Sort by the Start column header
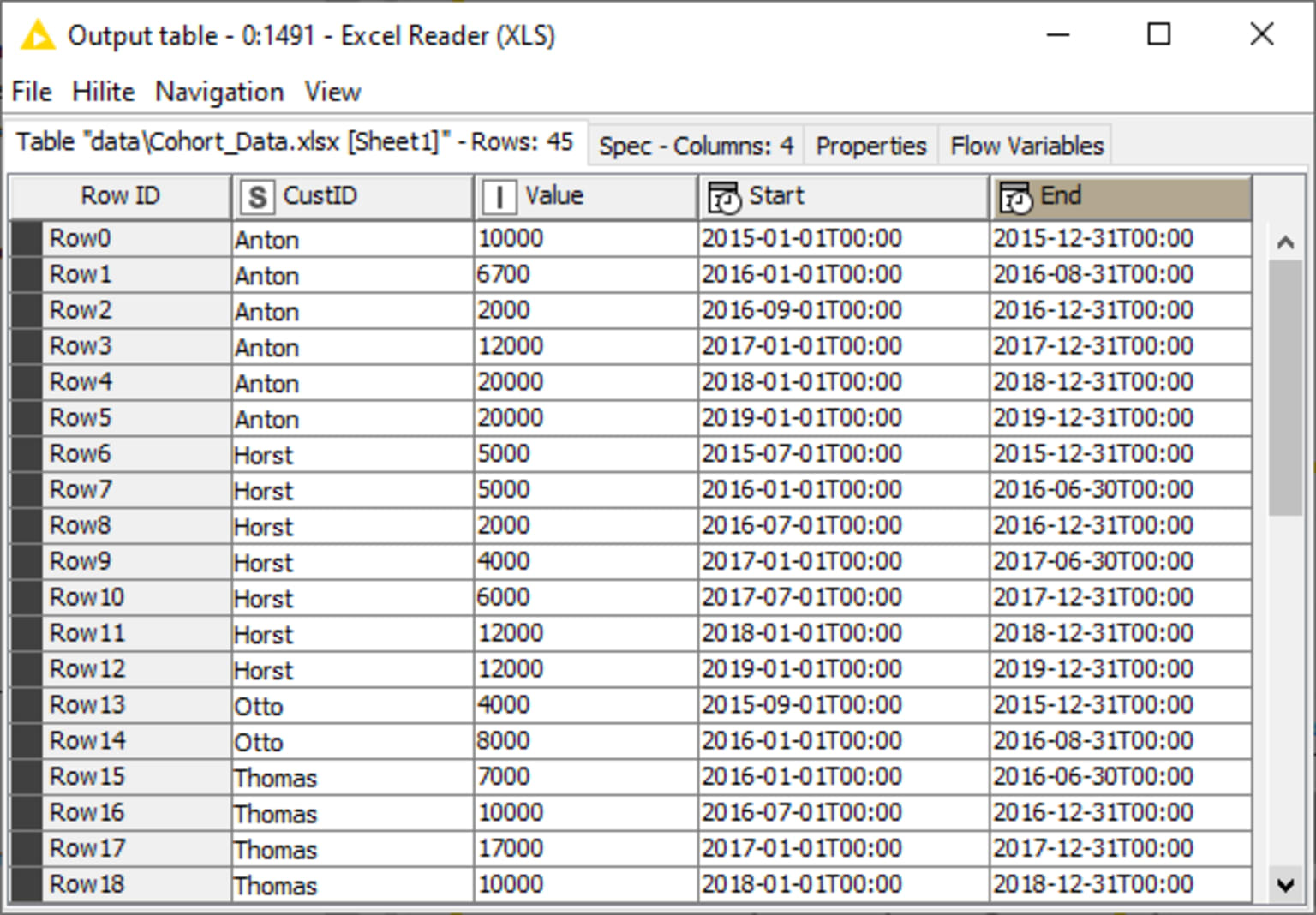The image size is (1316, 915). pyautogui.click(x=843, y=196)
